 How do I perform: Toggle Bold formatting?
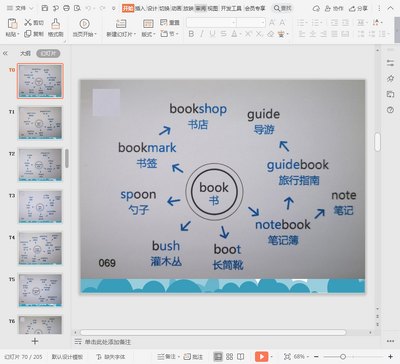pyautogui.click(x=191, y=34)
